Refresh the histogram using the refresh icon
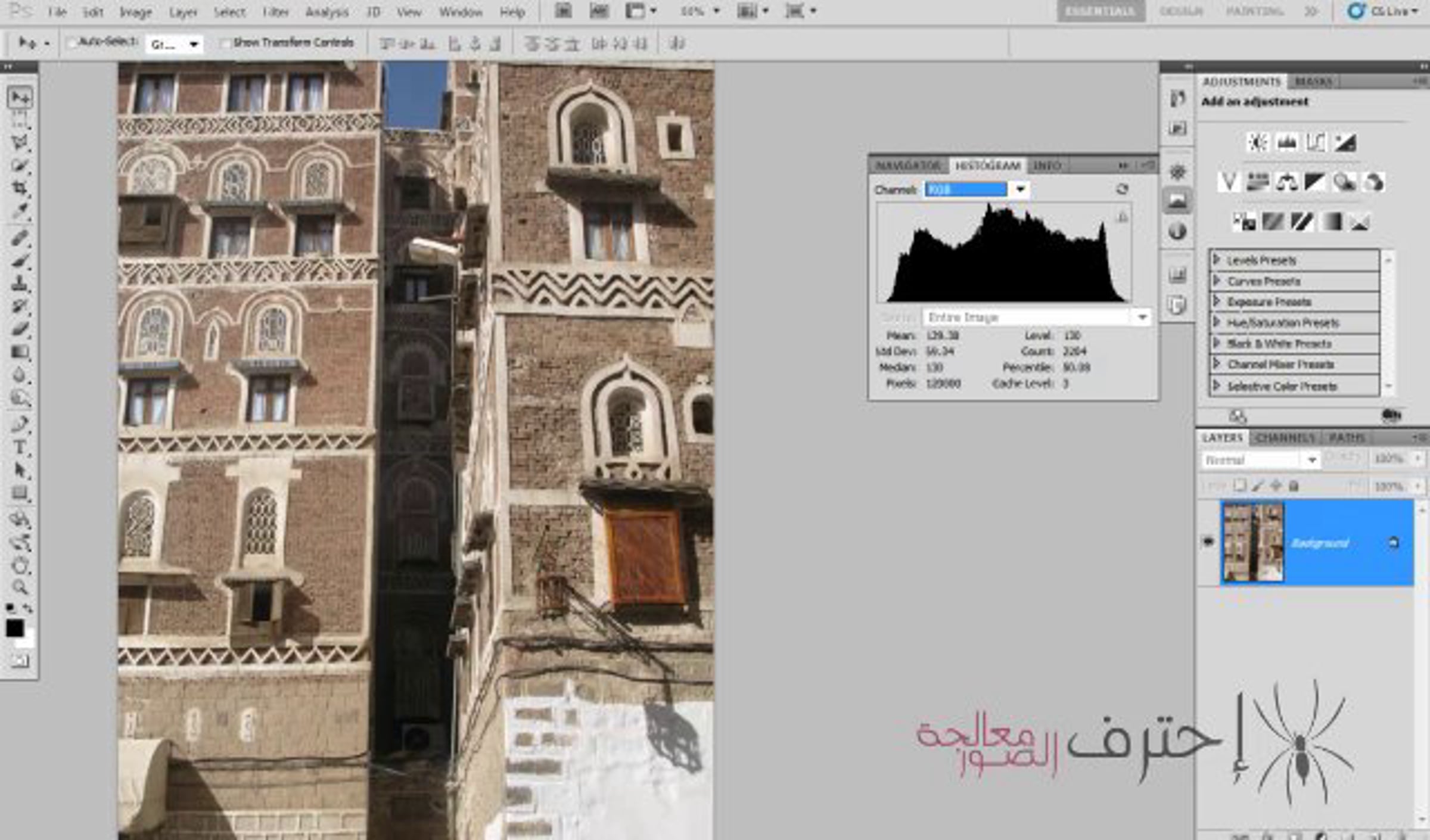 point(1121,189)
